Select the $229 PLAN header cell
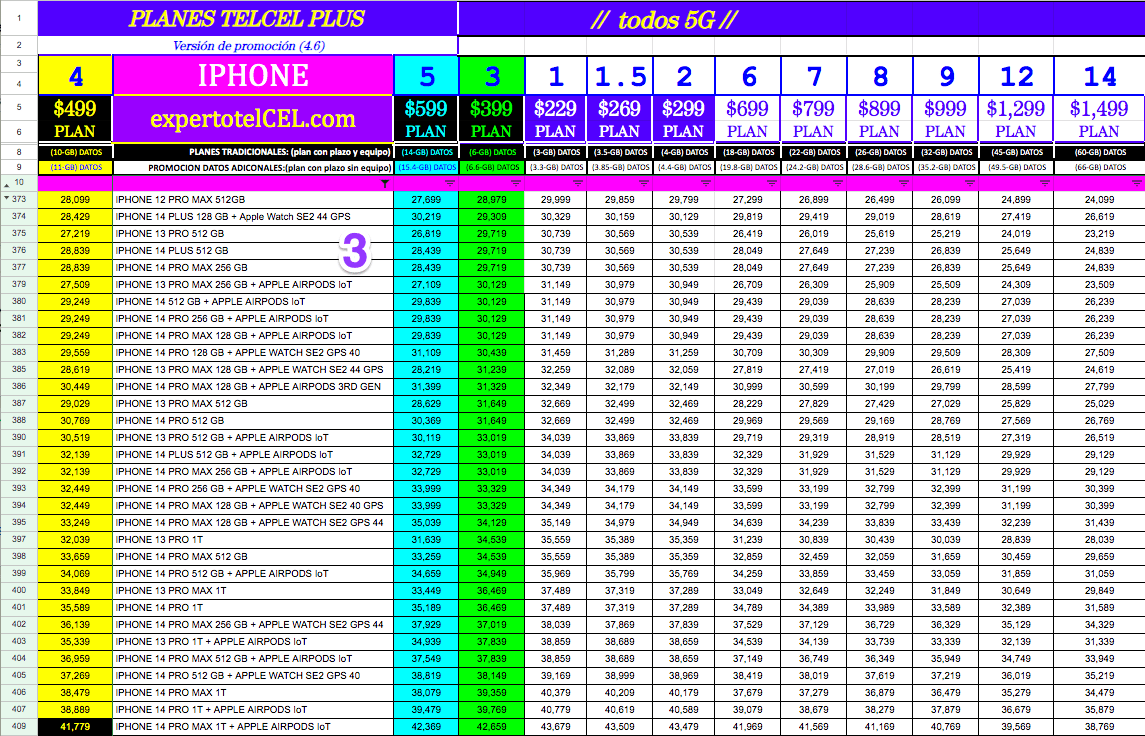Screen dimensions: 1145x736 click(x=555, y=119)
